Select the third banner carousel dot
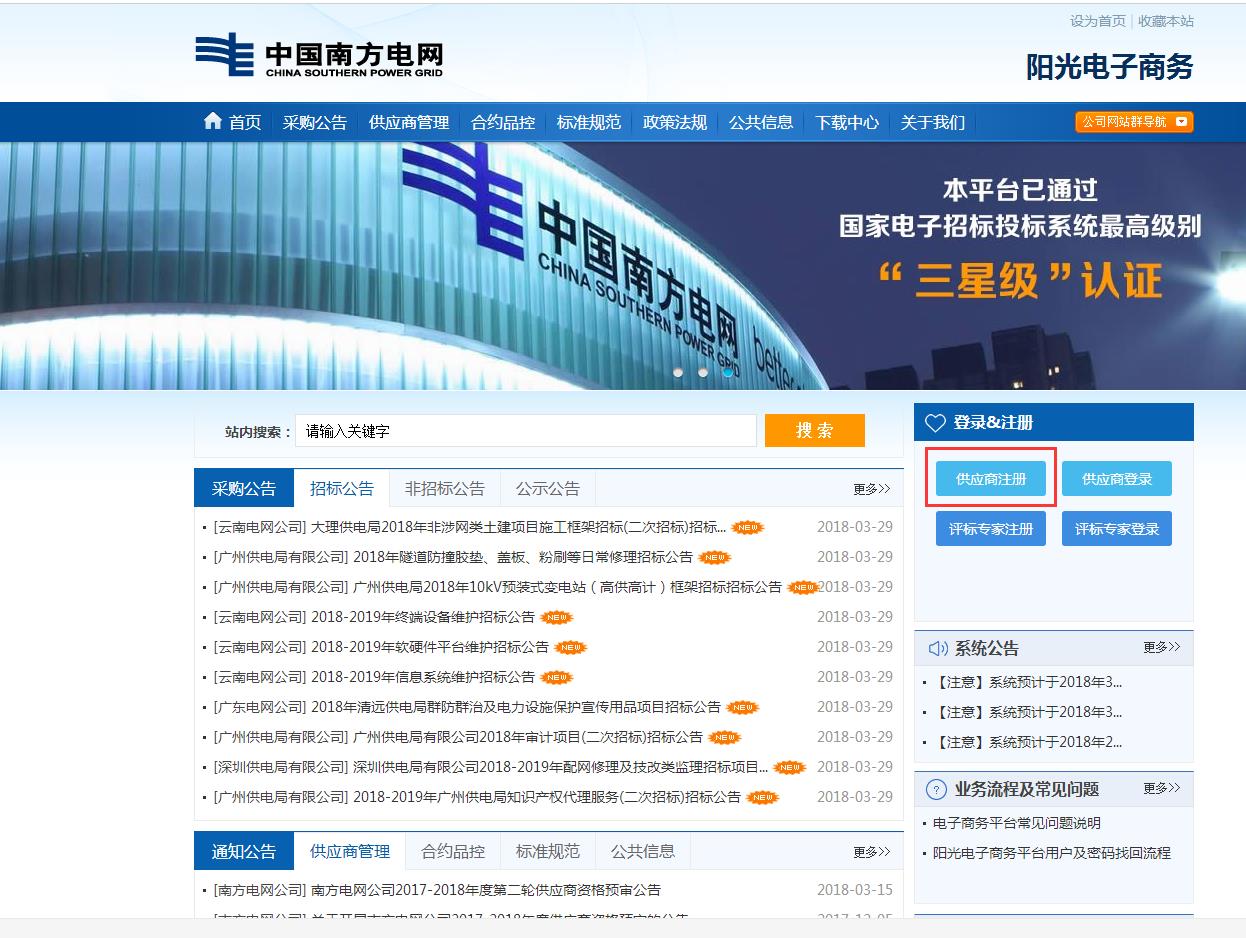 pyautogui.click(x=728, y=372)
